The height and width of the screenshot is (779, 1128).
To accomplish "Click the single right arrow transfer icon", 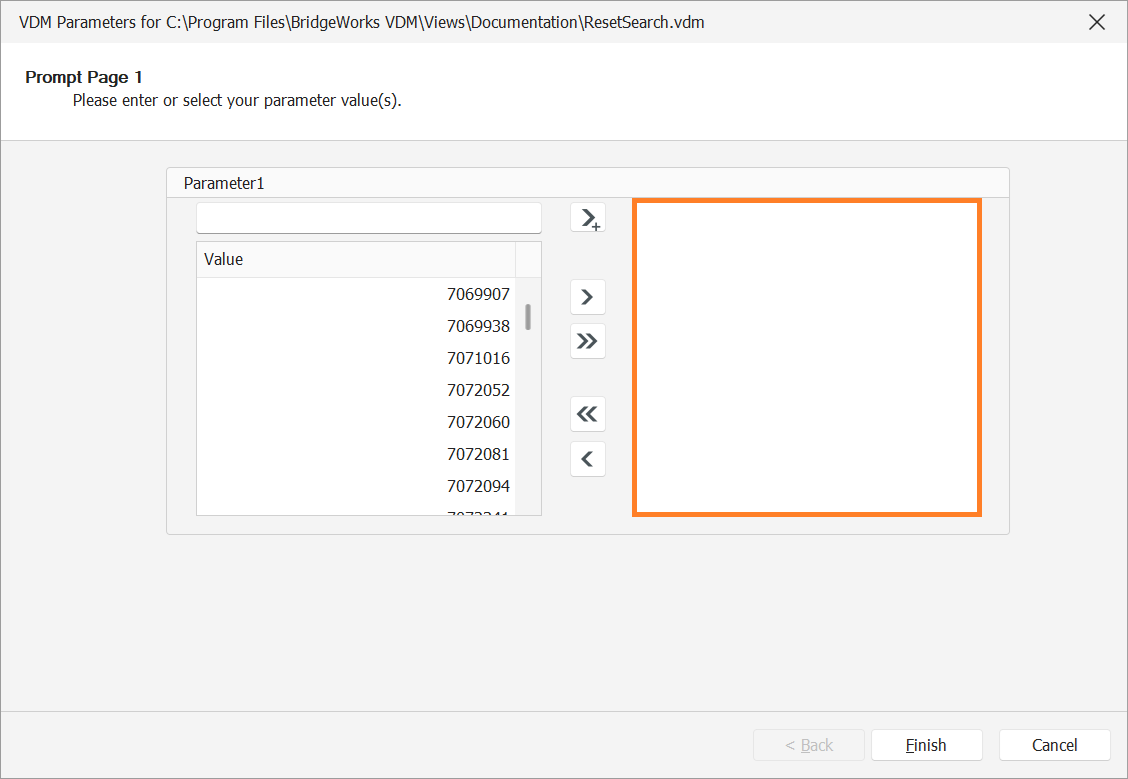I will [587, 297].
